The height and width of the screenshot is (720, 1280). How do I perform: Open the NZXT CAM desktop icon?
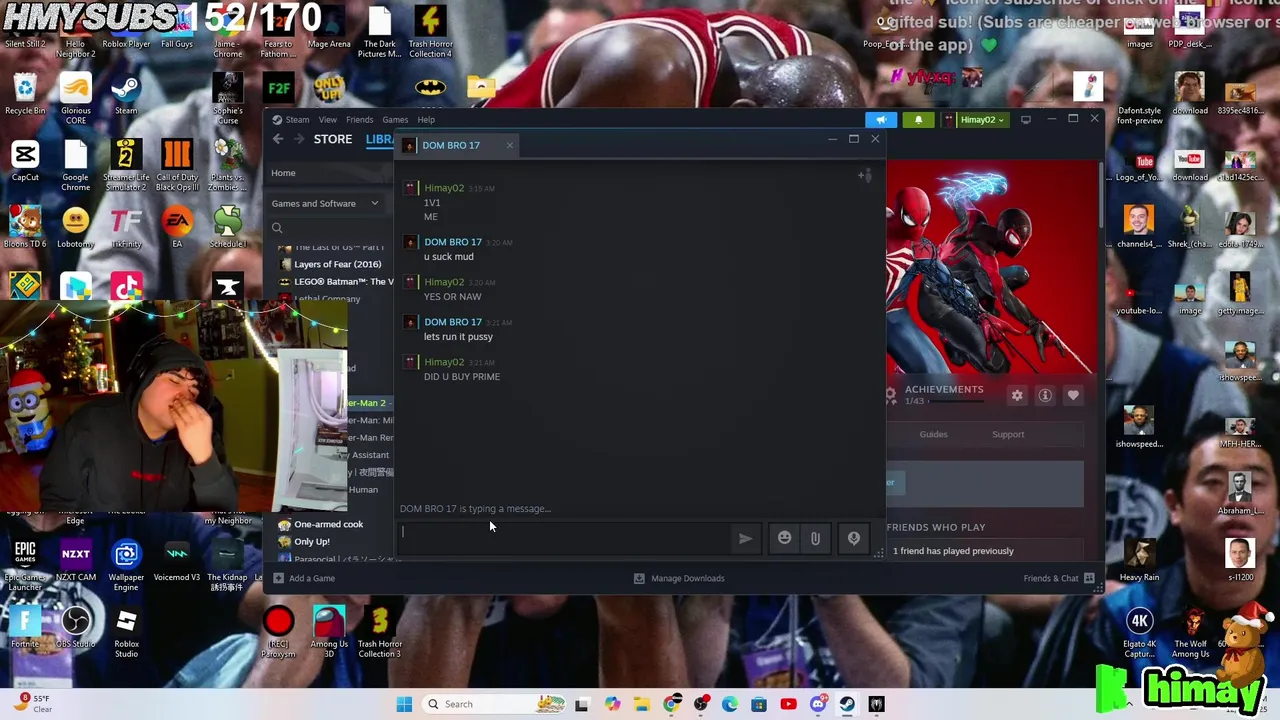(x=76, y=560)
